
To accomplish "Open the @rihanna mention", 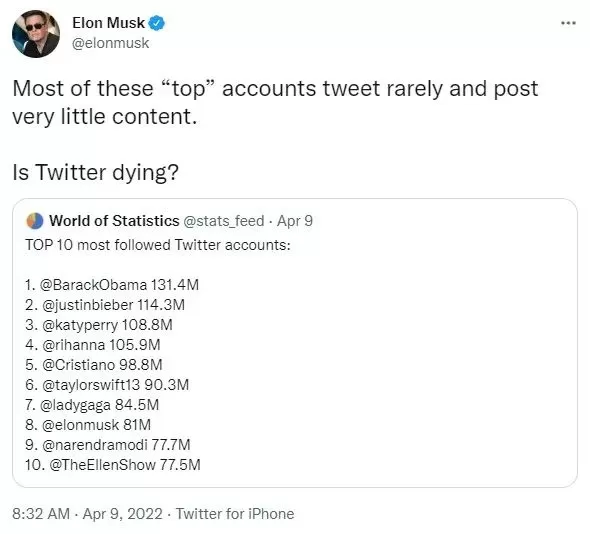I will 74,345.
